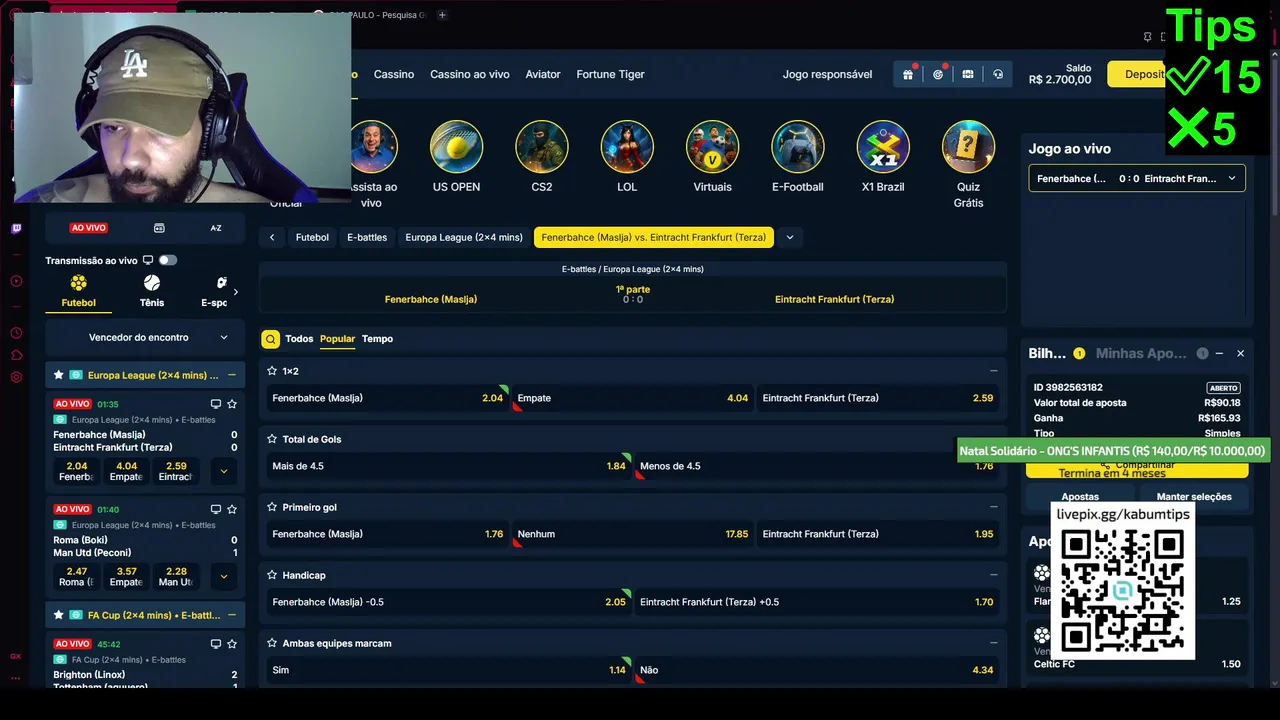Click the back arrow in breadcrumb bar
Screen dimensions: 1280x720
coord(272,237)
